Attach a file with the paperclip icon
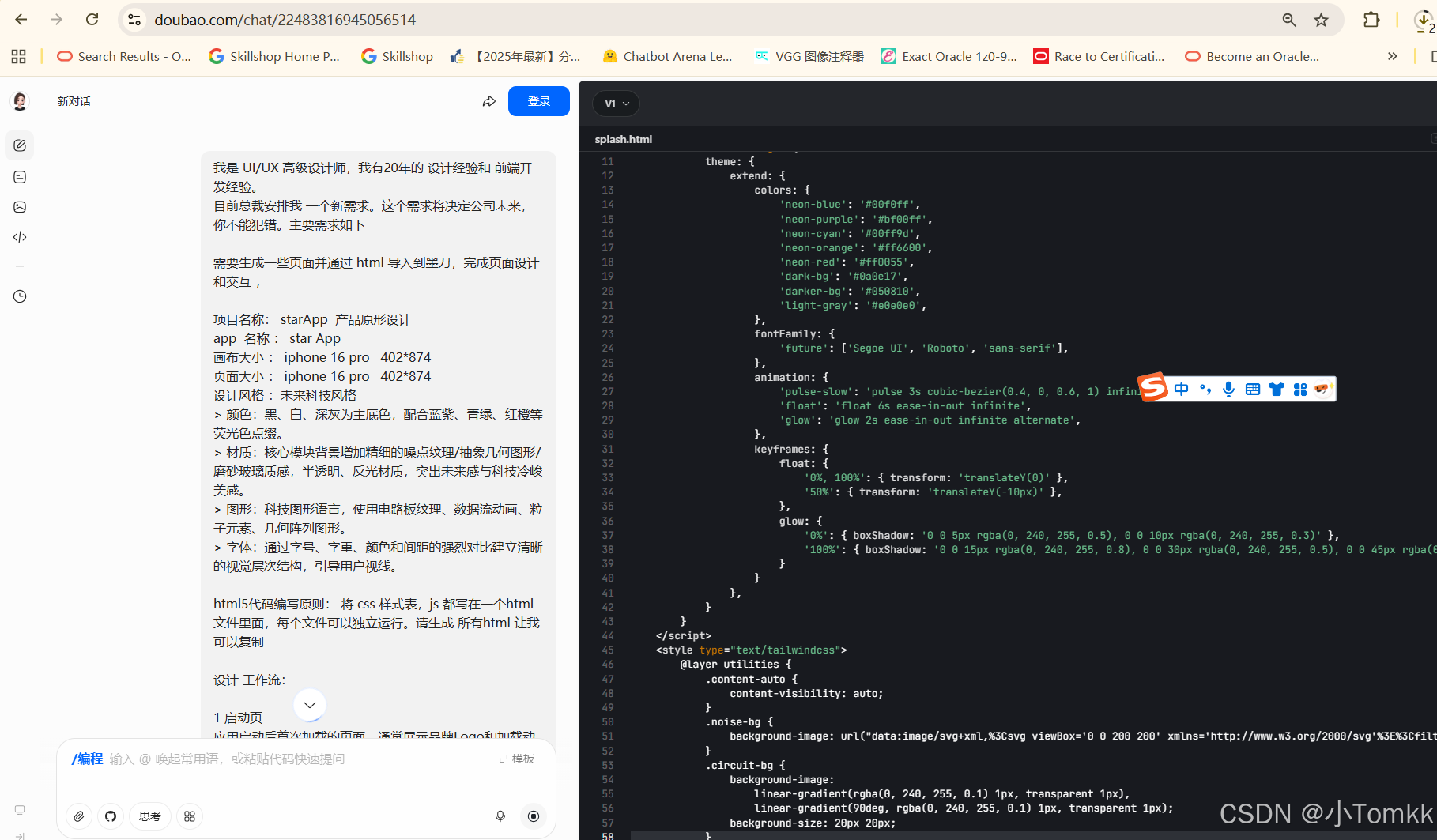Viewport: 1437px width, 840px height. click(x=79, y=816)
